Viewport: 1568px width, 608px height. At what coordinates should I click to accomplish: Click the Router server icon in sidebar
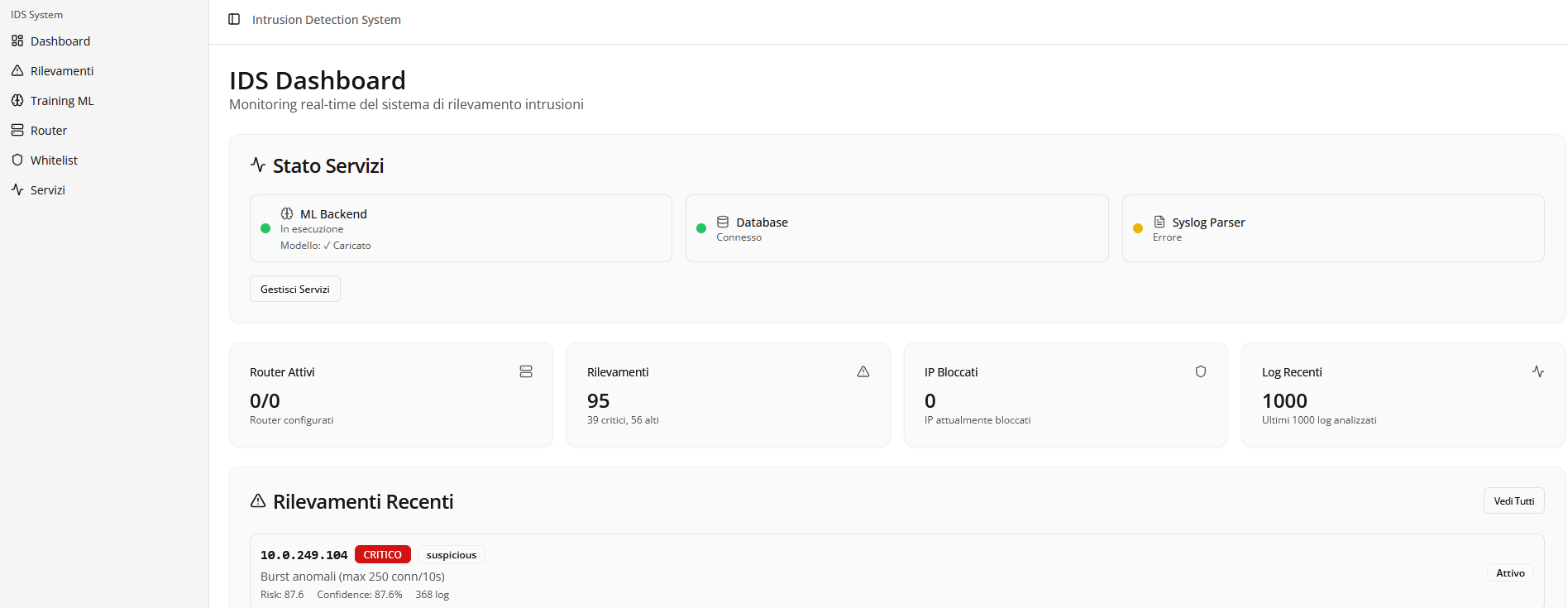[x=17, y=130]
